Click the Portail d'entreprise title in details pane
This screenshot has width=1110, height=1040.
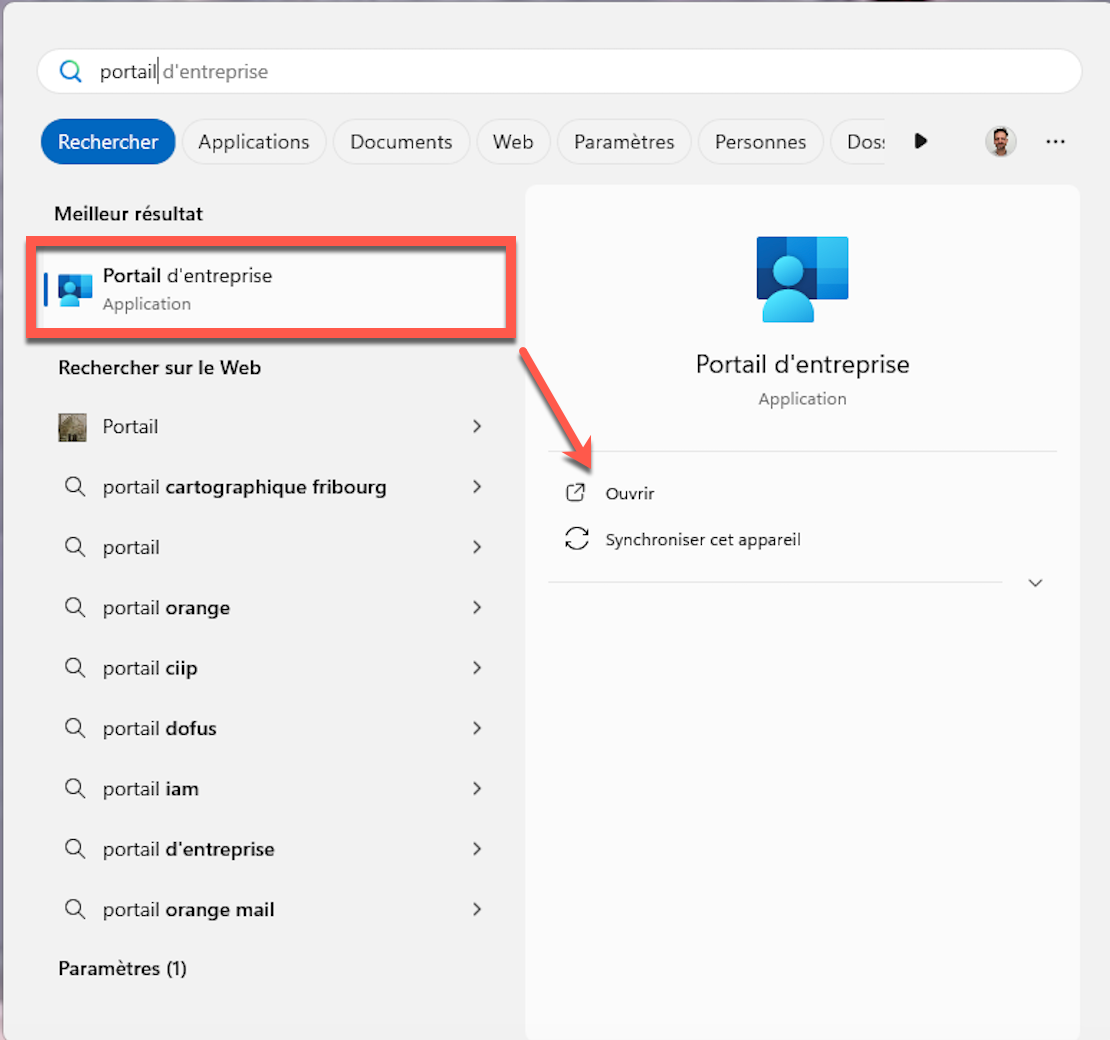click(x=802, y=365)
